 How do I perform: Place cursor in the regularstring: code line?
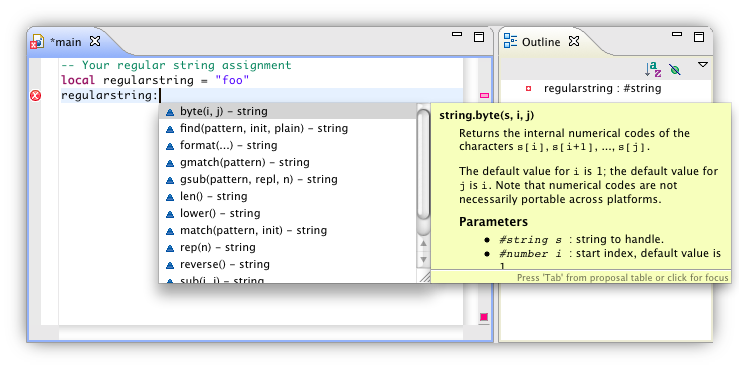point(262,96)
